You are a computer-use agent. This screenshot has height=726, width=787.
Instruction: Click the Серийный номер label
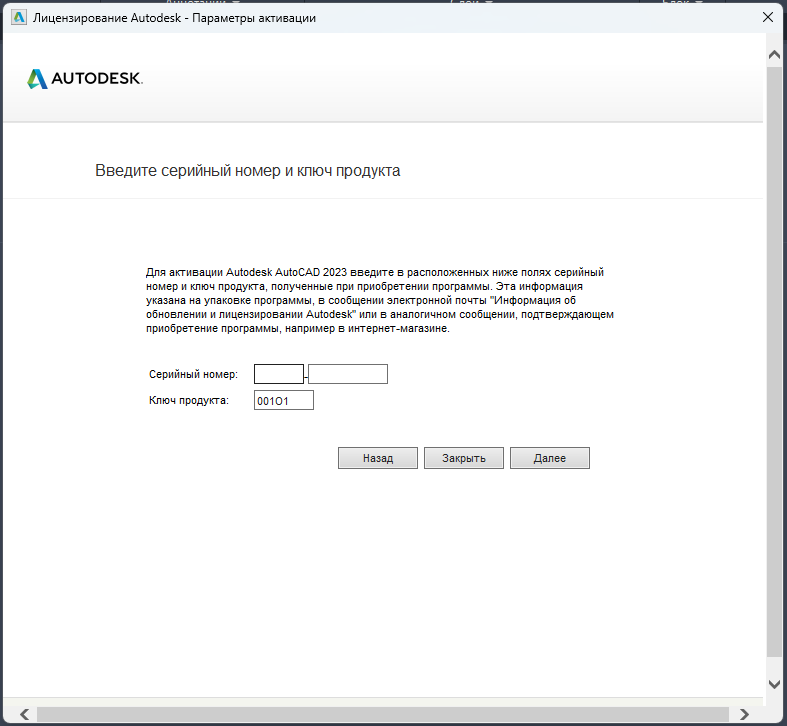(x=193, y=374)
